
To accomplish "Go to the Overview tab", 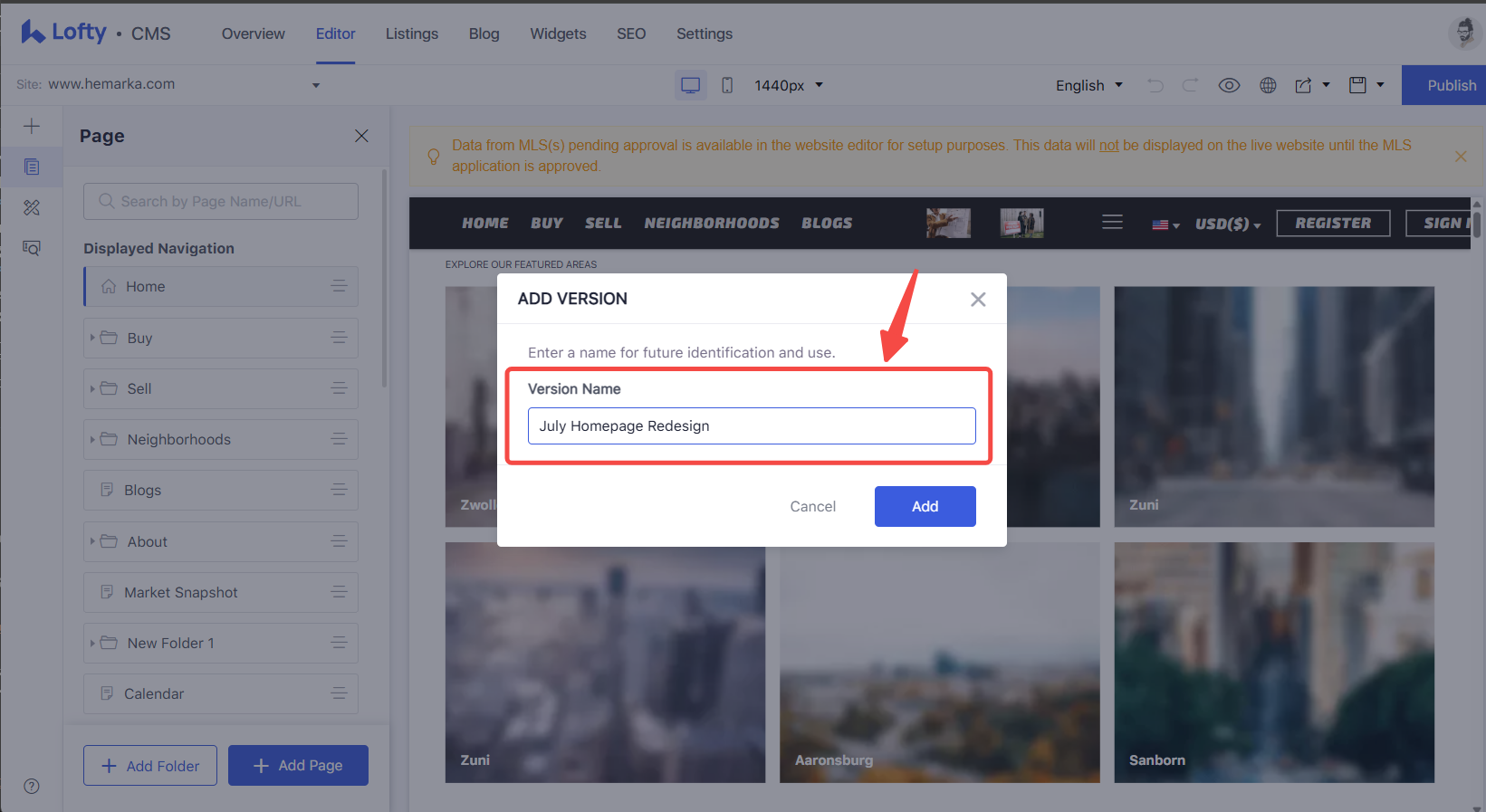I will pyautogui.click(x=254, y=33).
